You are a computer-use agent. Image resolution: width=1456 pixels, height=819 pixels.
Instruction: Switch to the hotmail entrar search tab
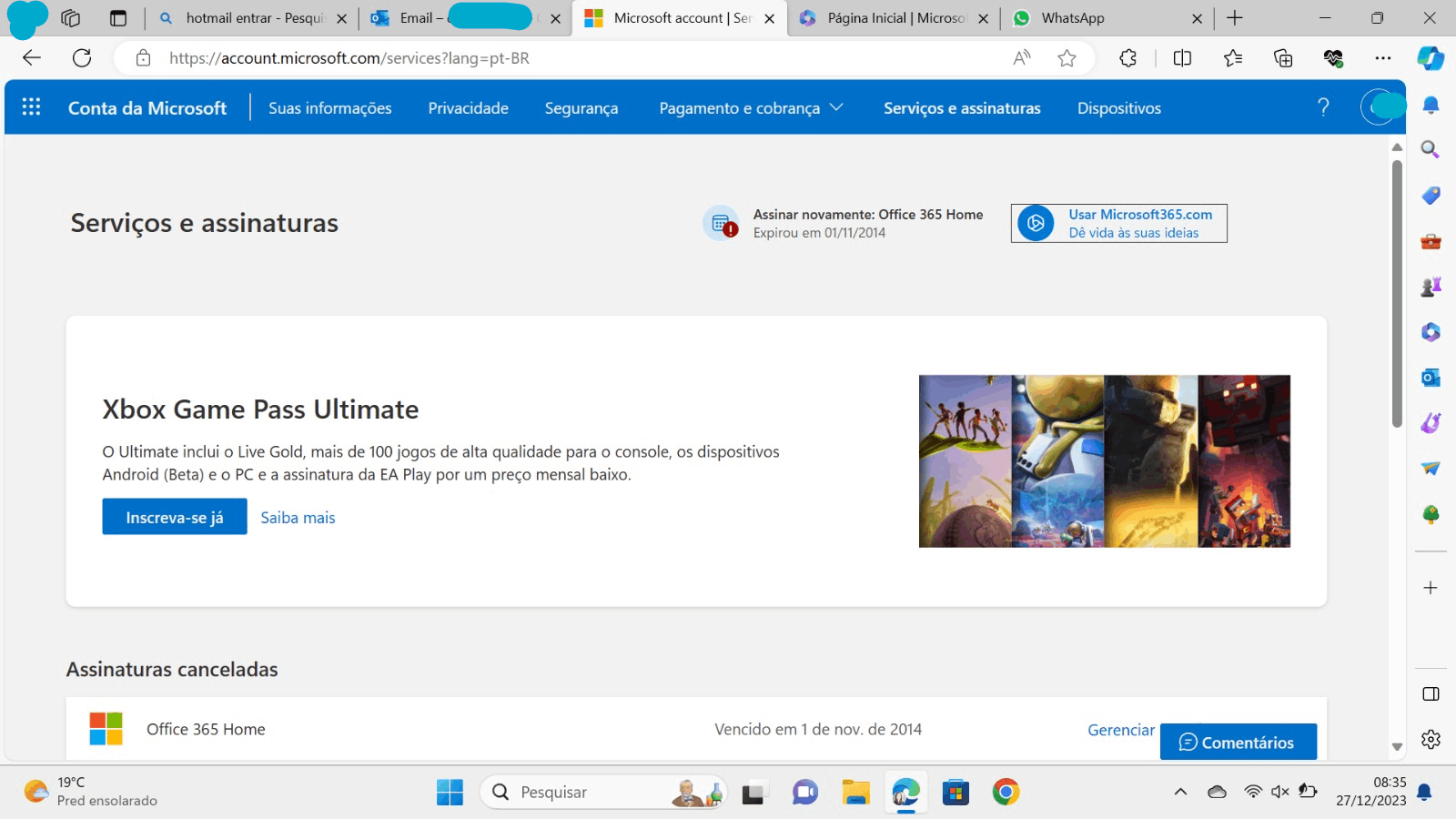[x=252, y=18]
